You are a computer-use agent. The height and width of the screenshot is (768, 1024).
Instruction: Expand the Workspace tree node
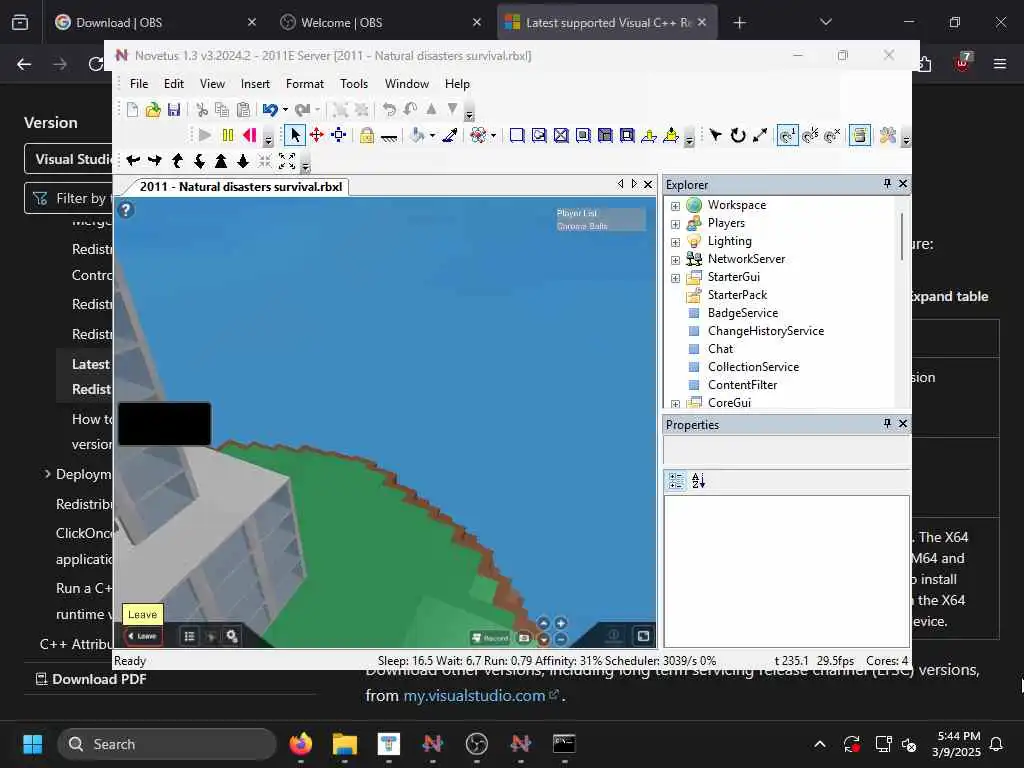tap(675, 206)
